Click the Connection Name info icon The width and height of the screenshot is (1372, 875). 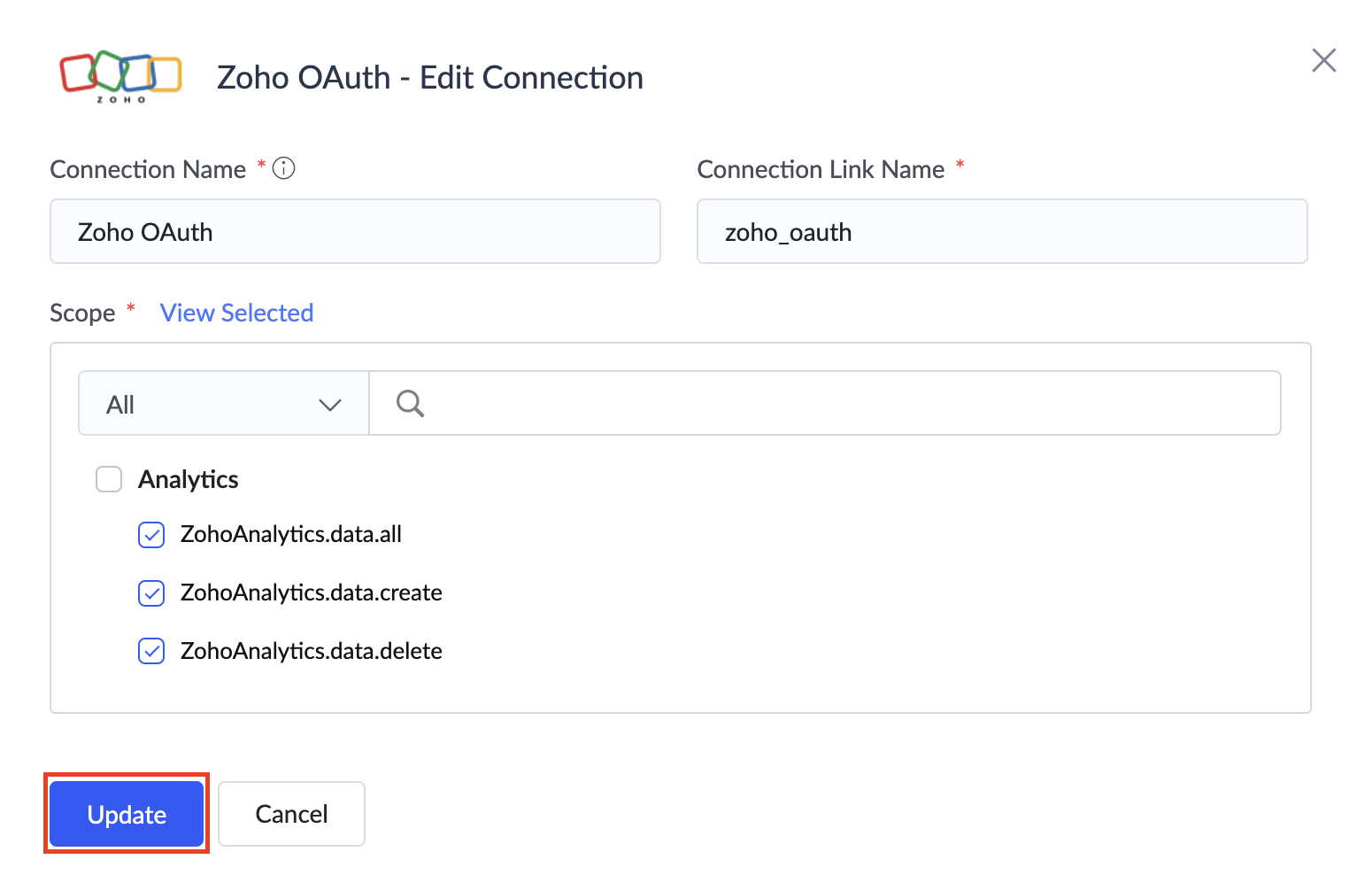click(x=283, y=168)
